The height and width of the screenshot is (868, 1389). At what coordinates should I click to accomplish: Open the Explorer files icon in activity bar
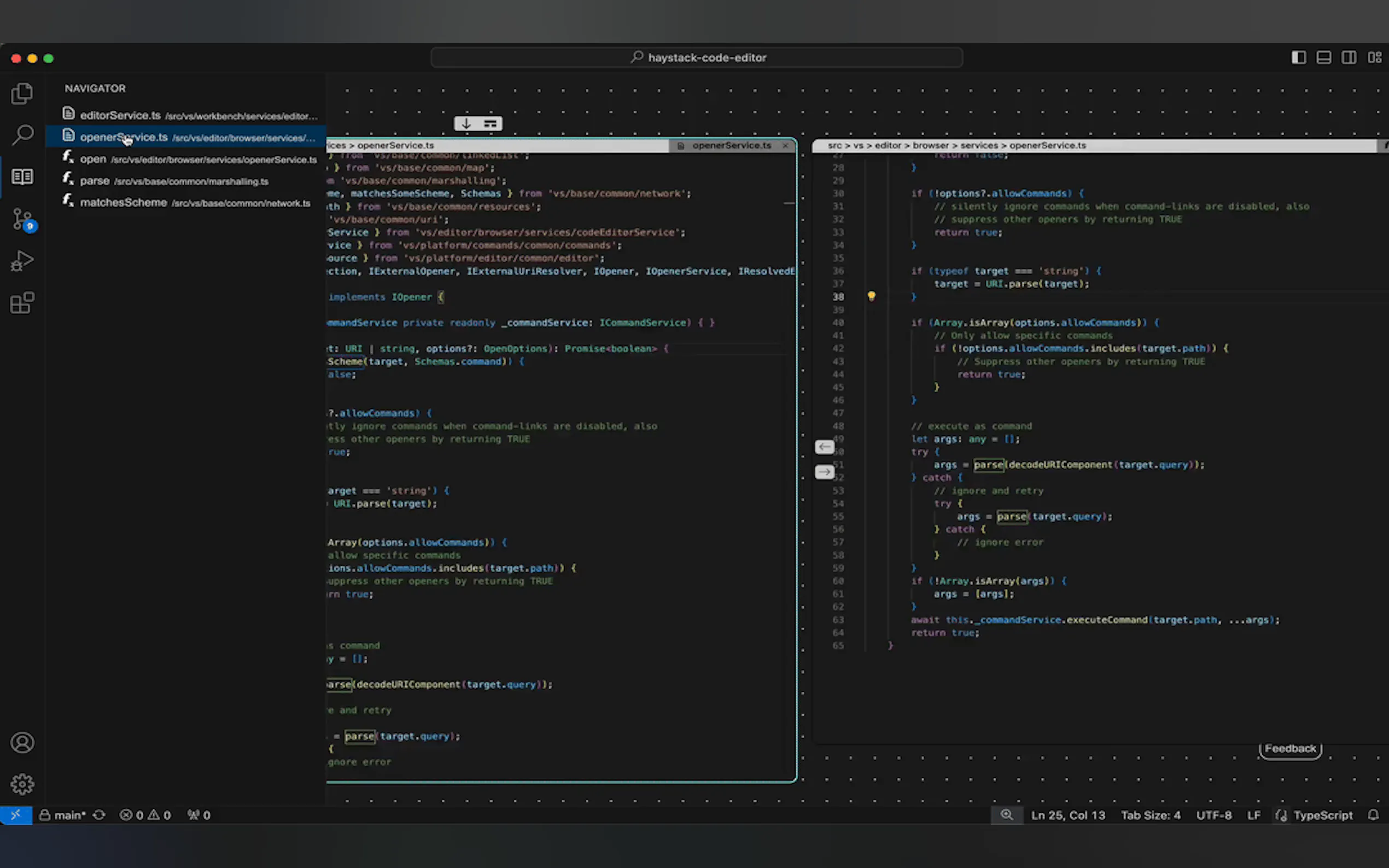click(x=22, y=93)
